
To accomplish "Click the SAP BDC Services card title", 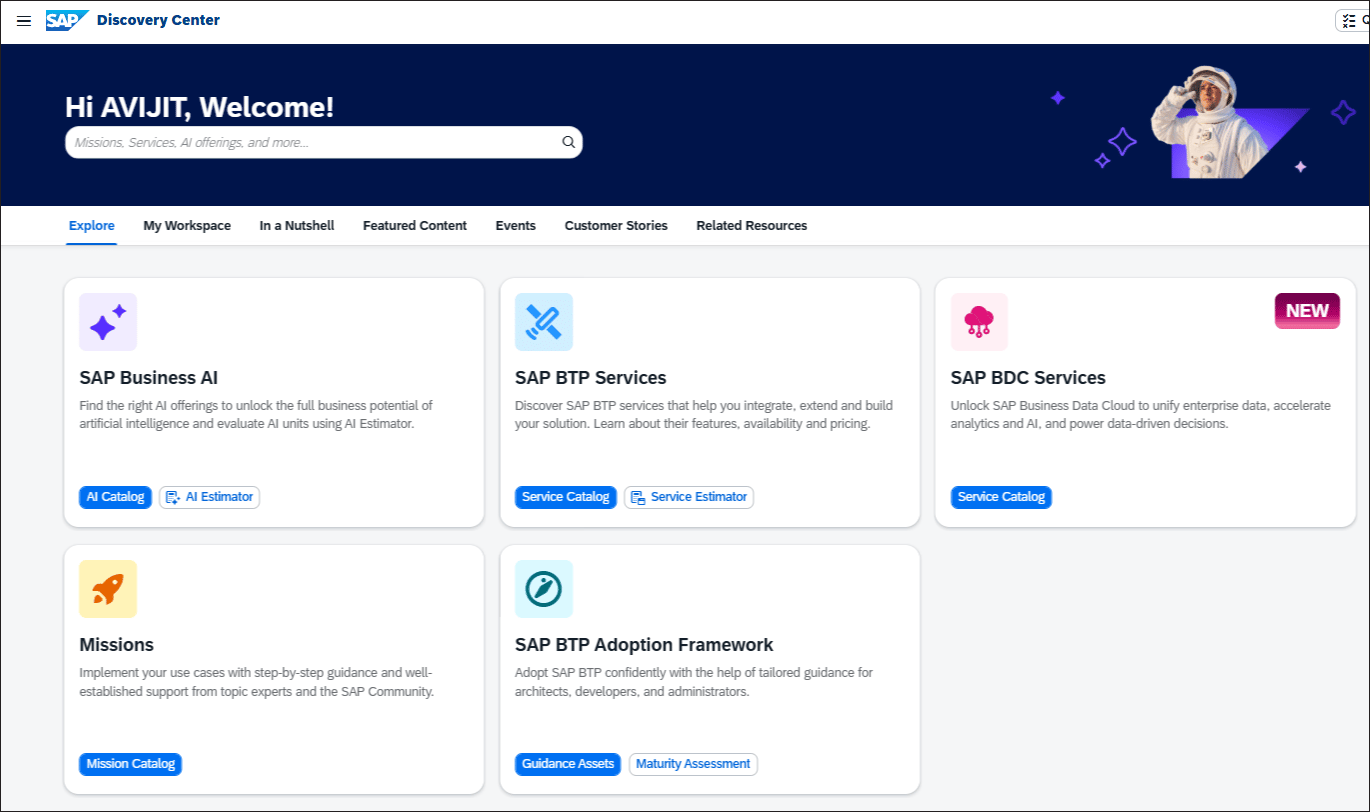I will [x=1028, y=378].
